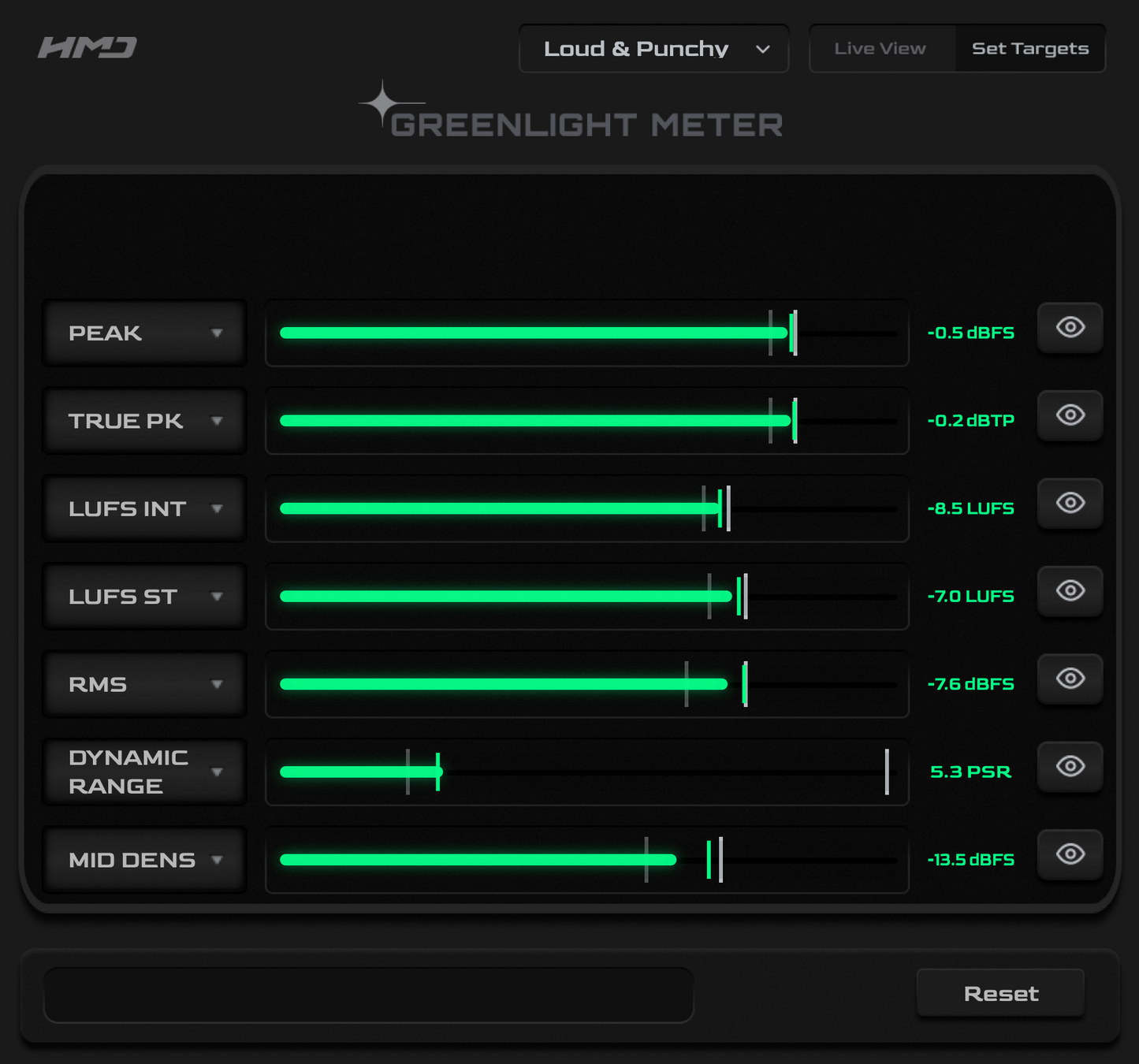Switch to the Set Targets tab
Viewport: 1139px width, 1064px height.
click(1030, 49)
